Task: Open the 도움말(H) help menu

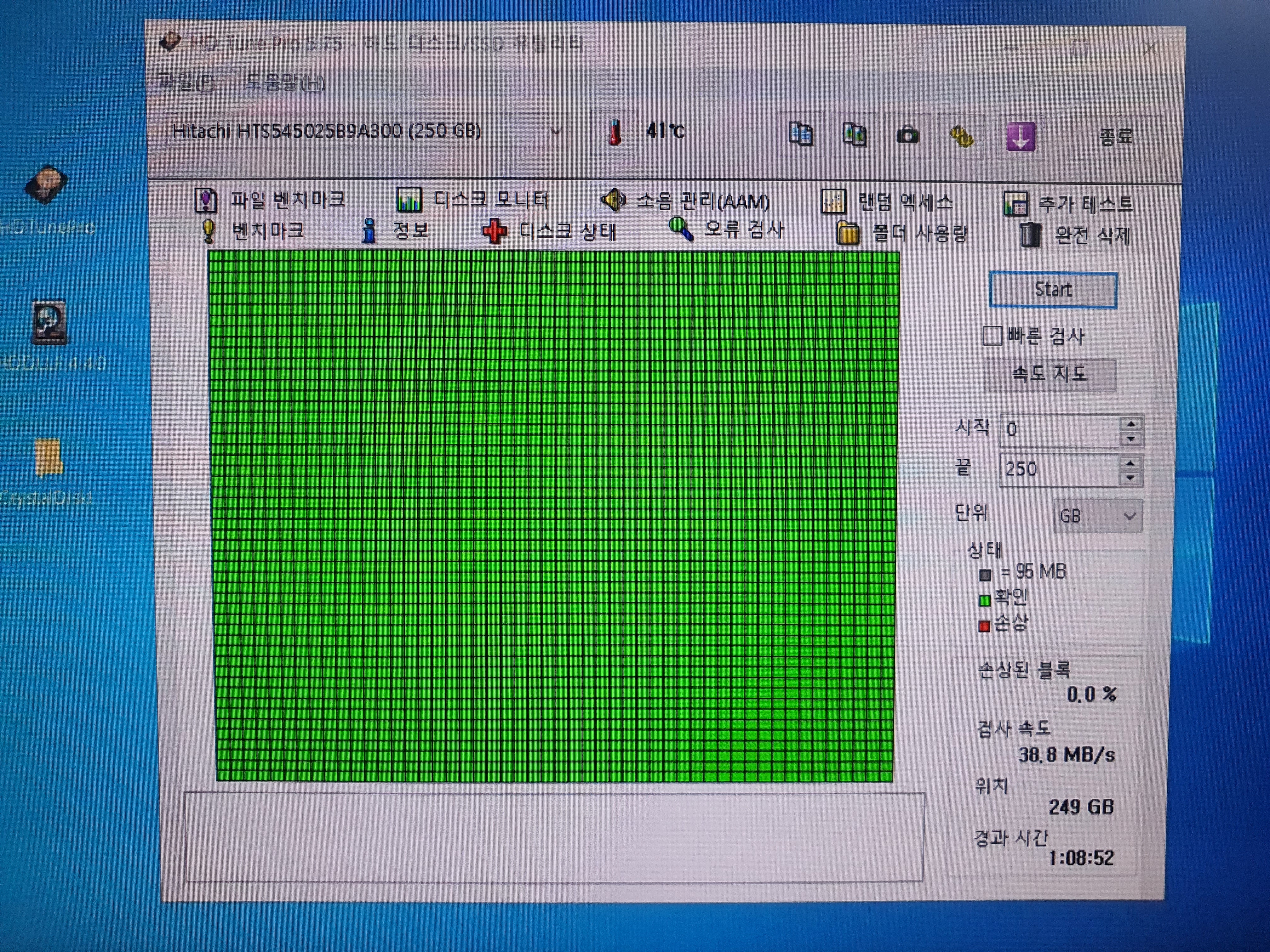Action: [x=285, y=83]
